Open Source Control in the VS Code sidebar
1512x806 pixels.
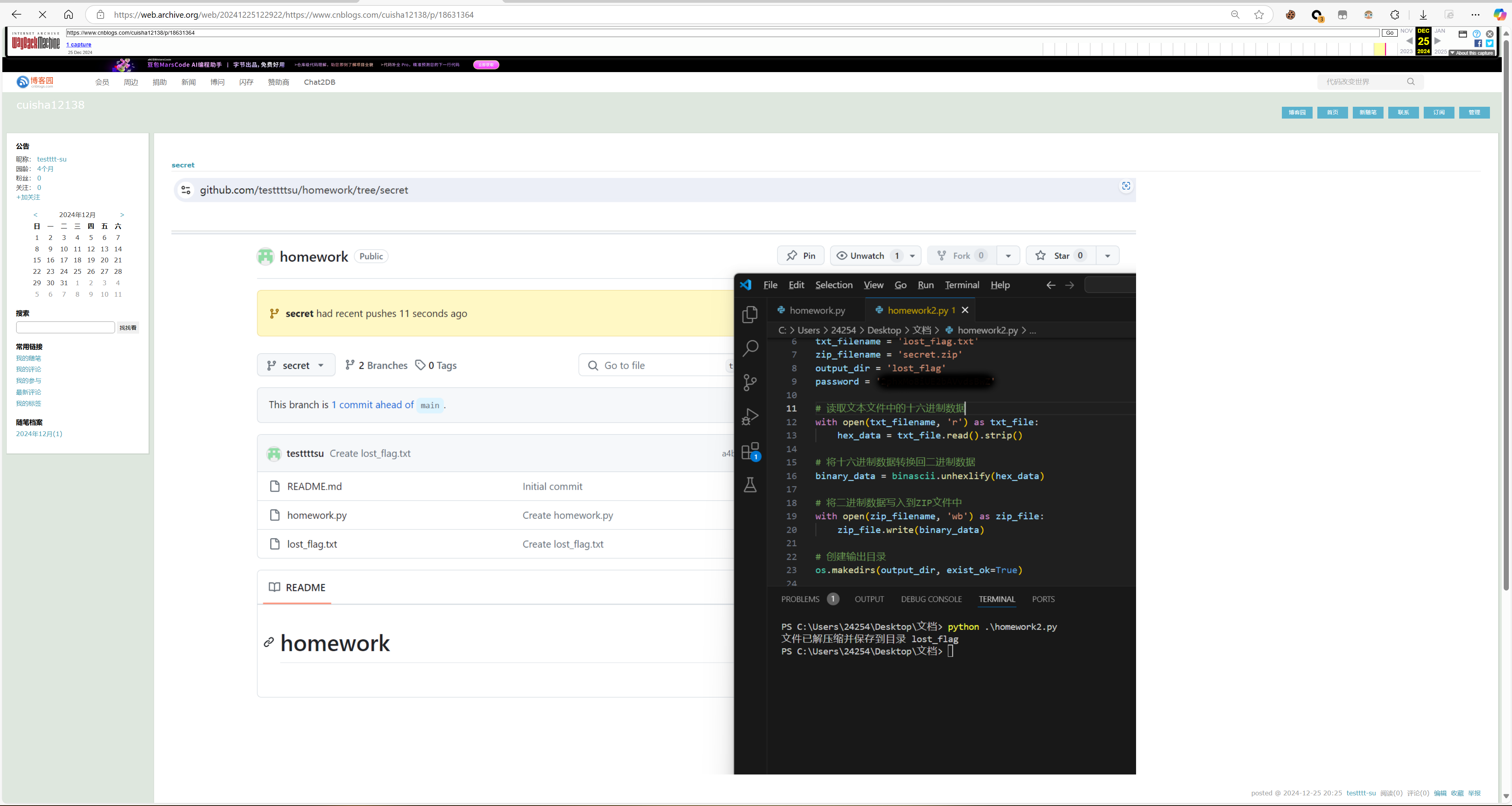750,383
